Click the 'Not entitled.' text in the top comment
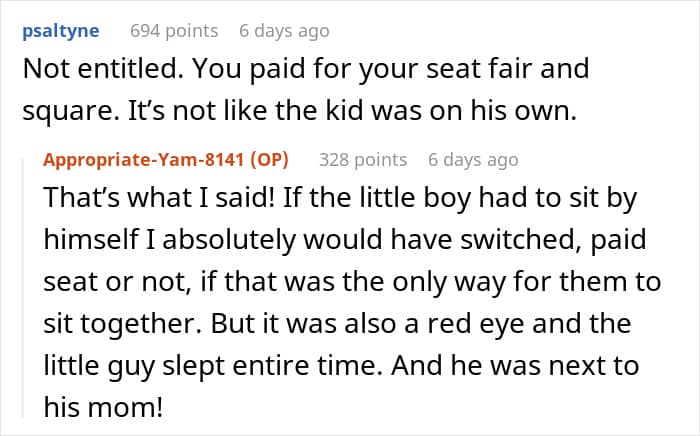Image resolution: width=700 pixels, height=436 pixels. tap(103, 69)
